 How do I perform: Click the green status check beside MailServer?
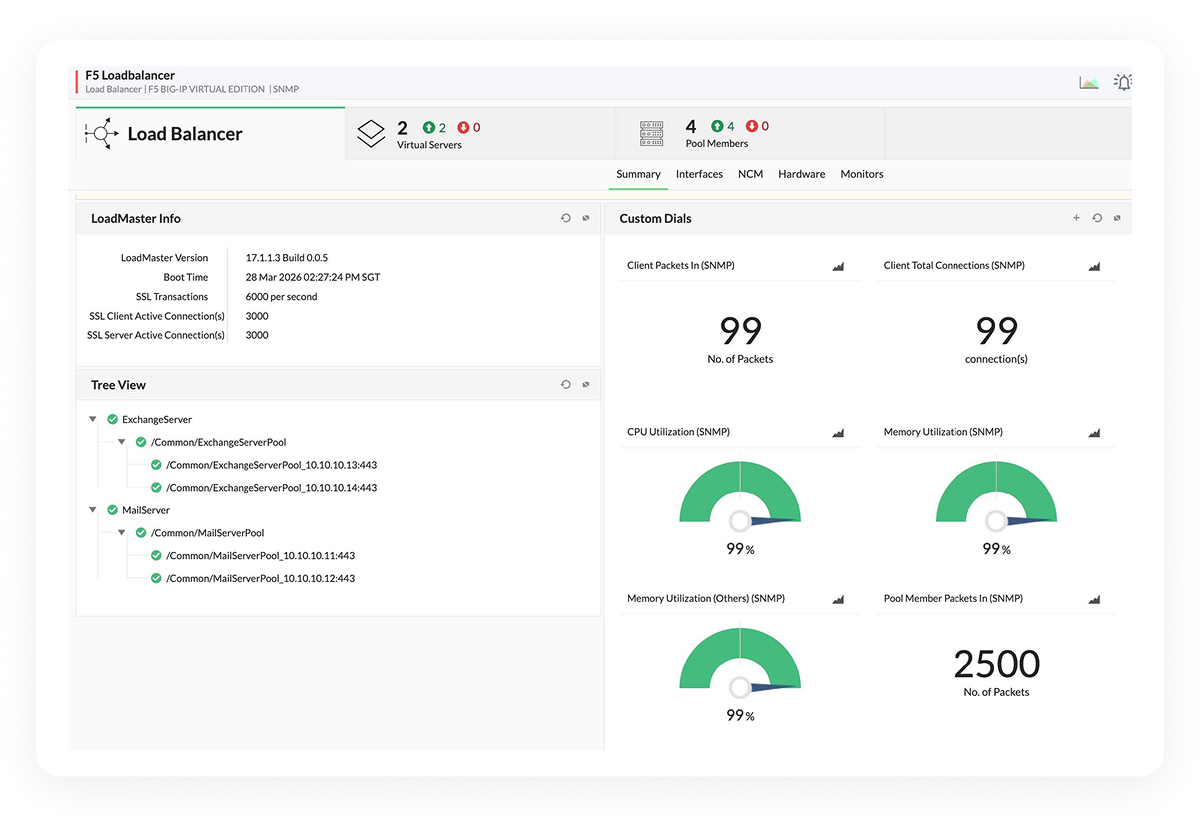point(111,510)
